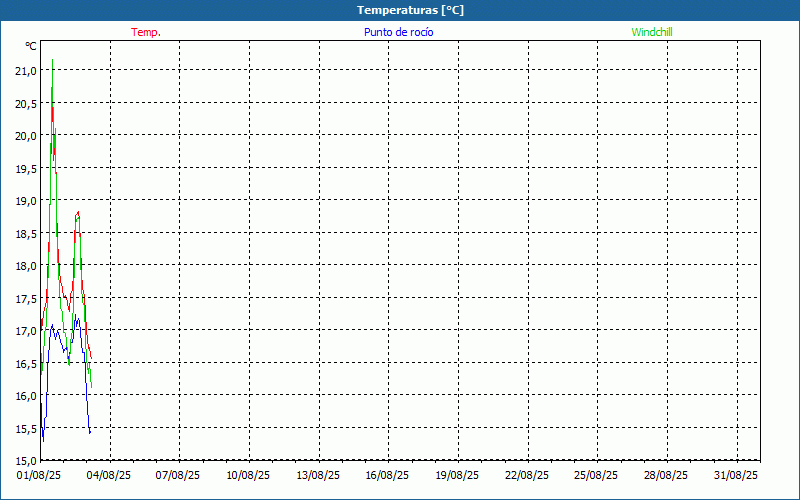The image size is (800, 500).
Task: Click the '01/08/25' date label
Action: 39,476
